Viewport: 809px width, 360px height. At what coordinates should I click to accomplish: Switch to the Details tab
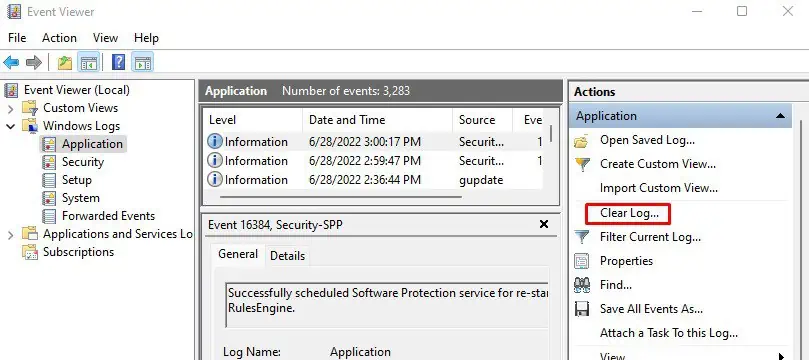[x=287, y=256]
